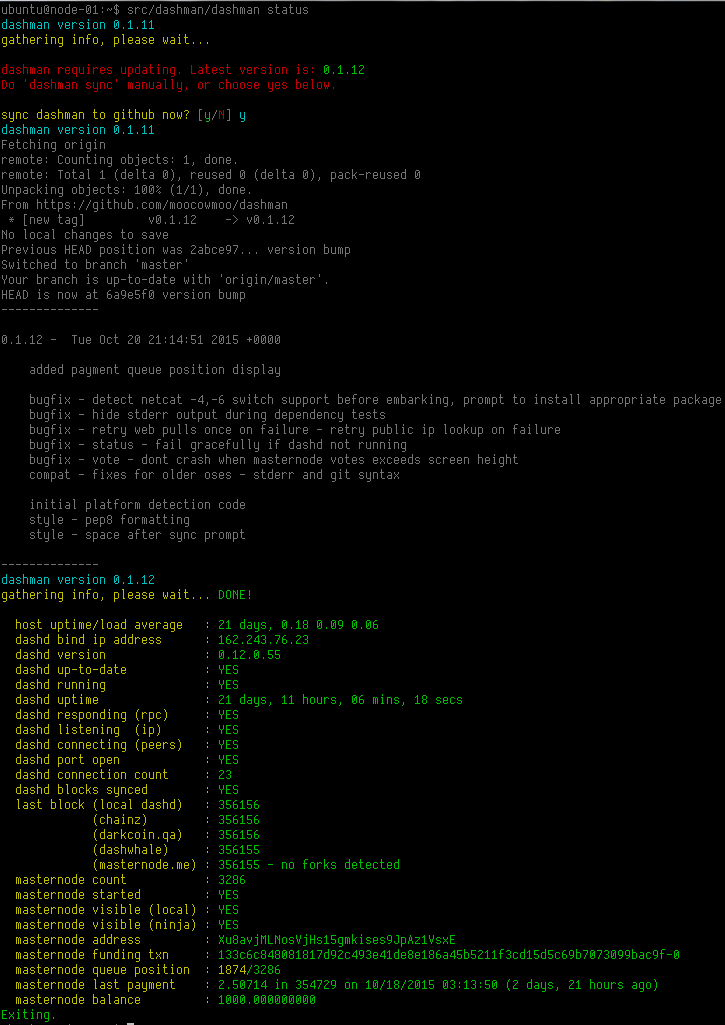725x1025 pixels.
Task: Click 'initial platform detection code' line
Action: pyautogui.click(x=137, y=505)
